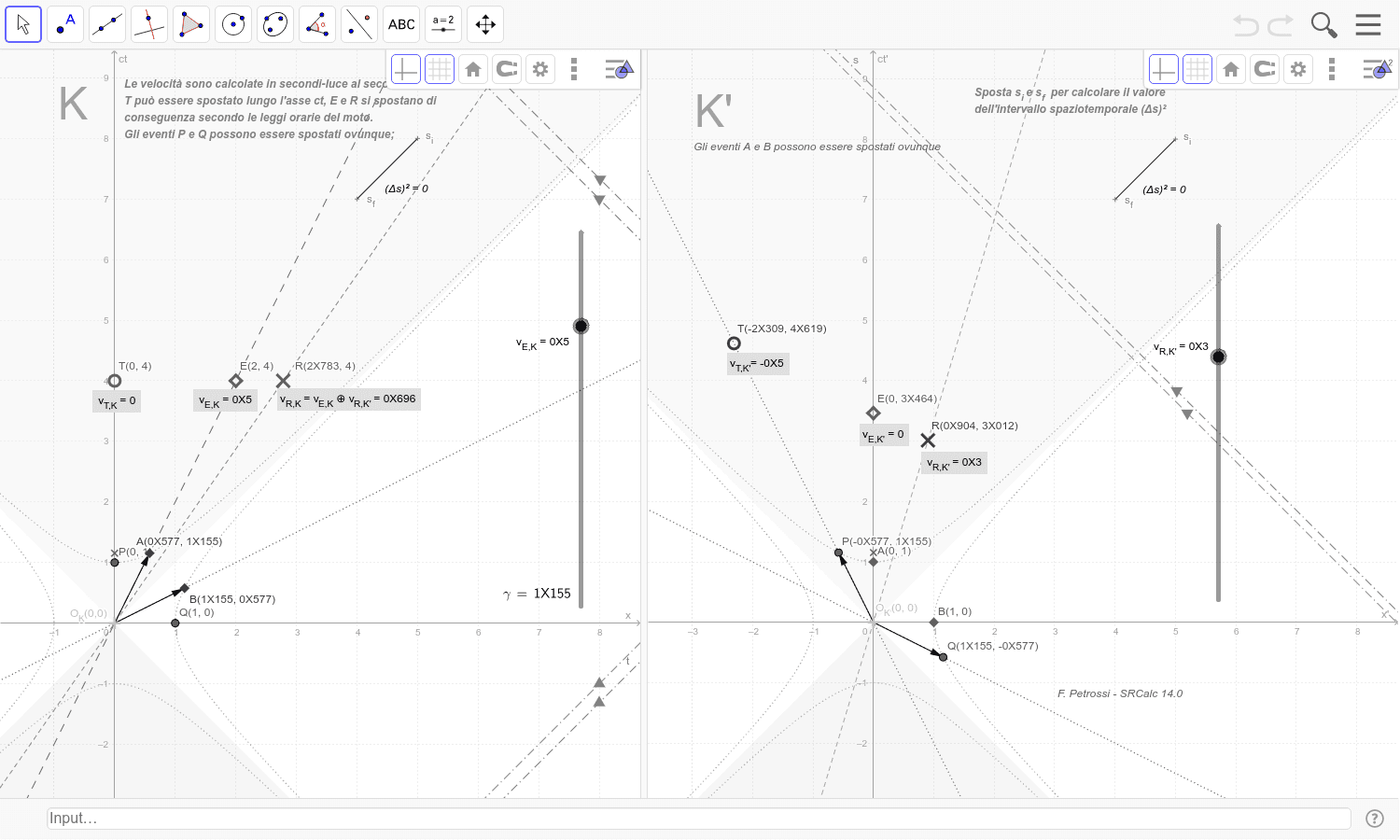The image size is (1400, 840).
Task: Open settings gear of the K' view
Action: pyautogui.click(x=1298, y=69)
